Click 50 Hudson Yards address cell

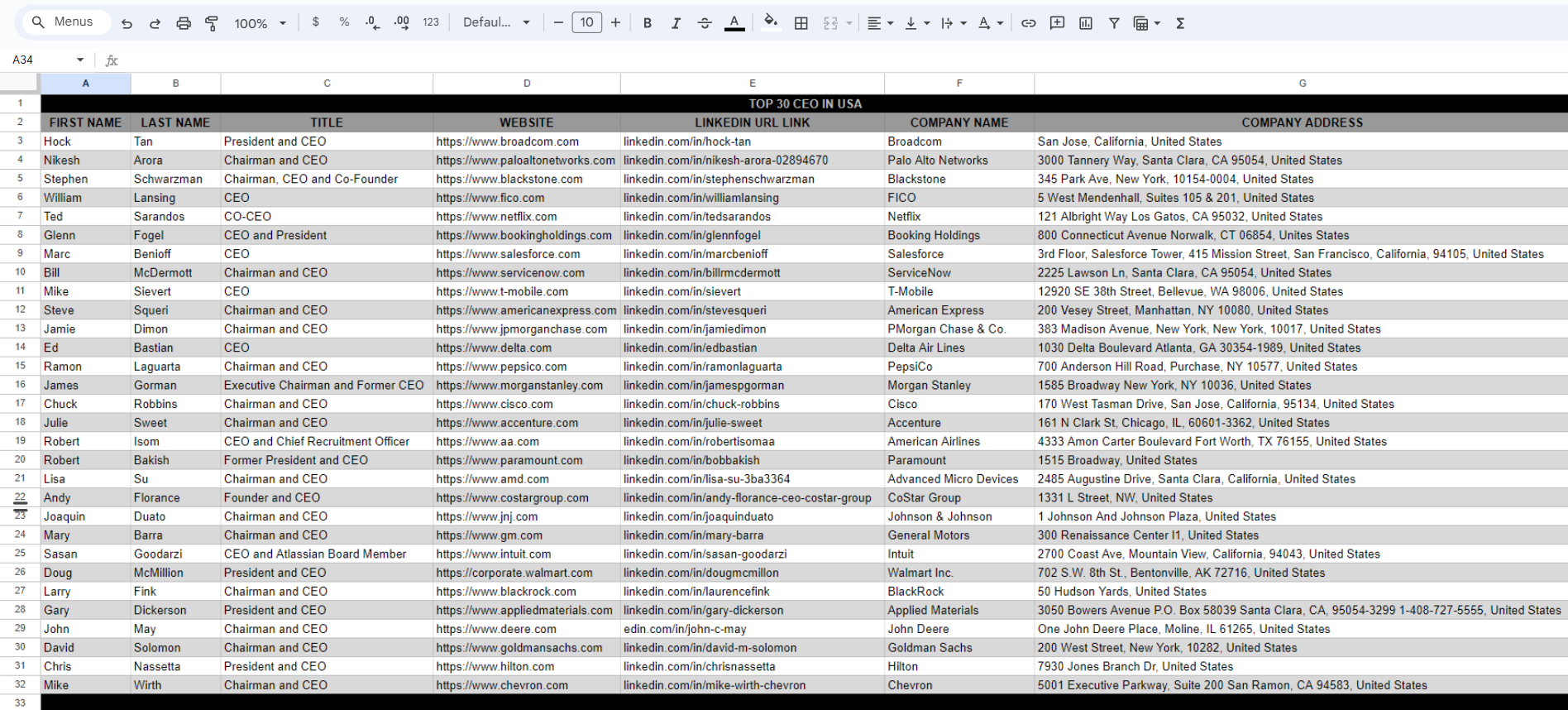click(1302, 592)
